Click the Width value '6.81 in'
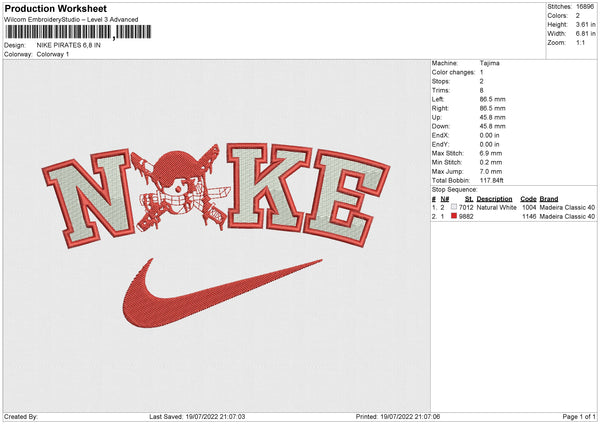Image resolution: width=600 pixels, height=424 pixels. pyautogui.click(x=585, y=34)
